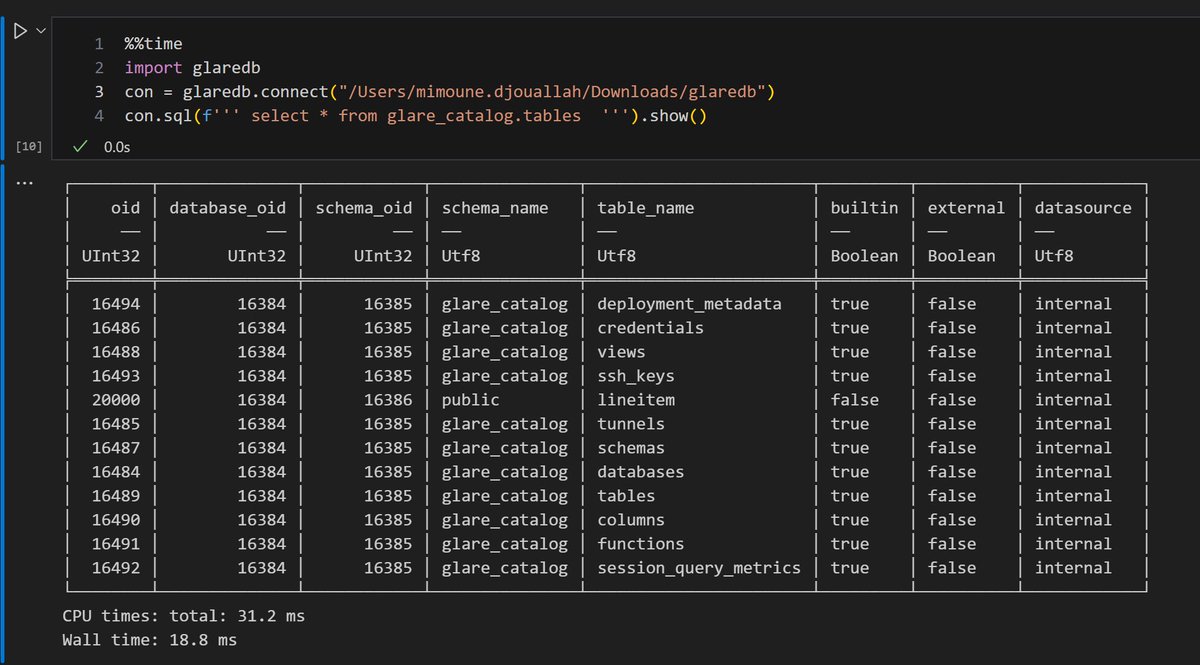The image size is (1200, 665).
Task: Click the tables row in table_name column
Action: tap(626, 496)
